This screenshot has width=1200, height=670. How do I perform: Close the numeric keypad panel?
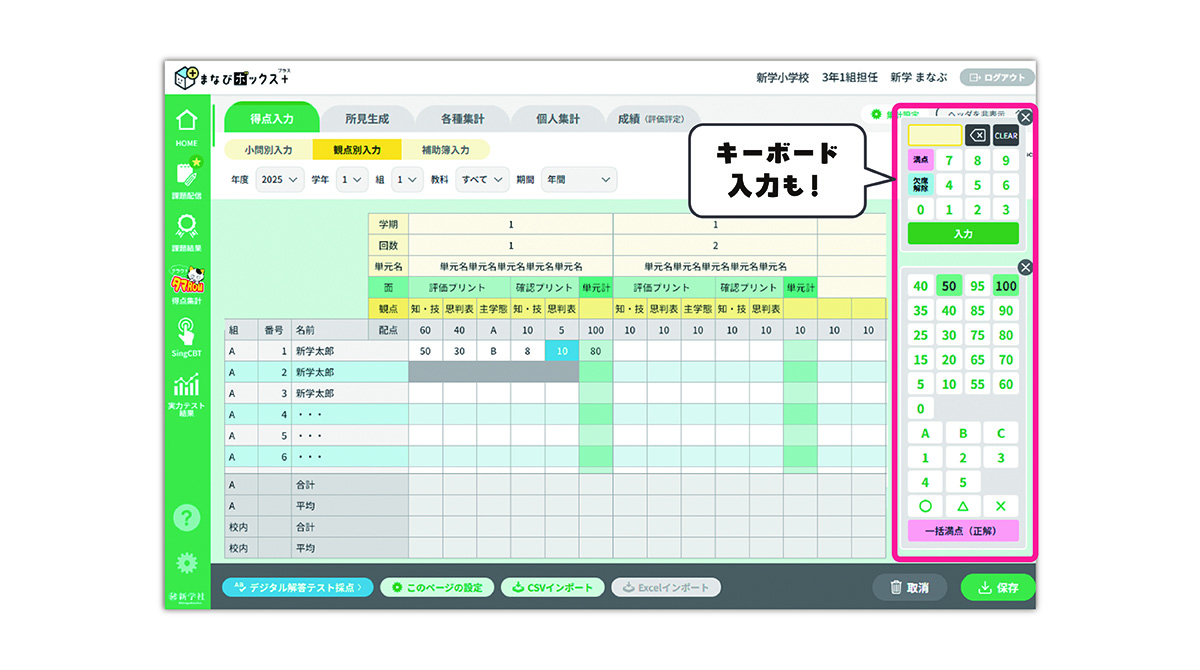[1025, 118]
